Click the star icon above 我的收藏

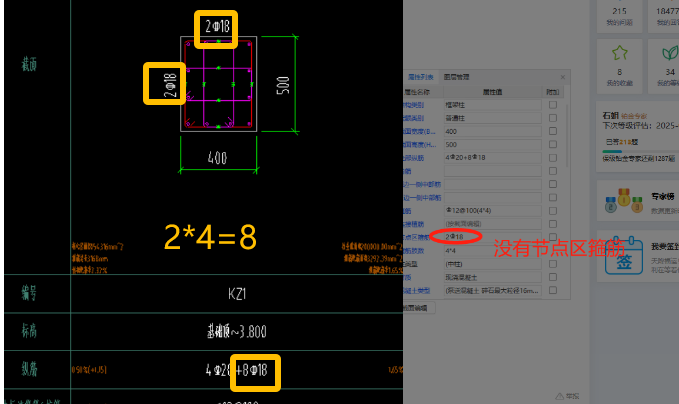click(620, 53)
